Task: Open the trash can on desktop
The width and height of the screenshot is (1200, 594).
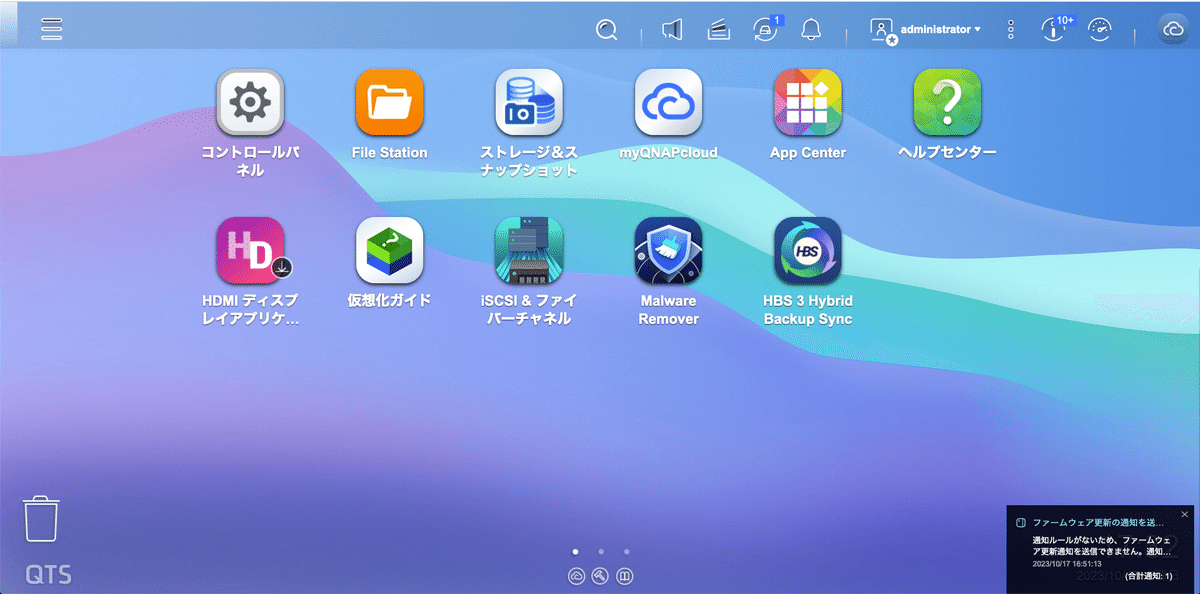Action: point(41,520)
